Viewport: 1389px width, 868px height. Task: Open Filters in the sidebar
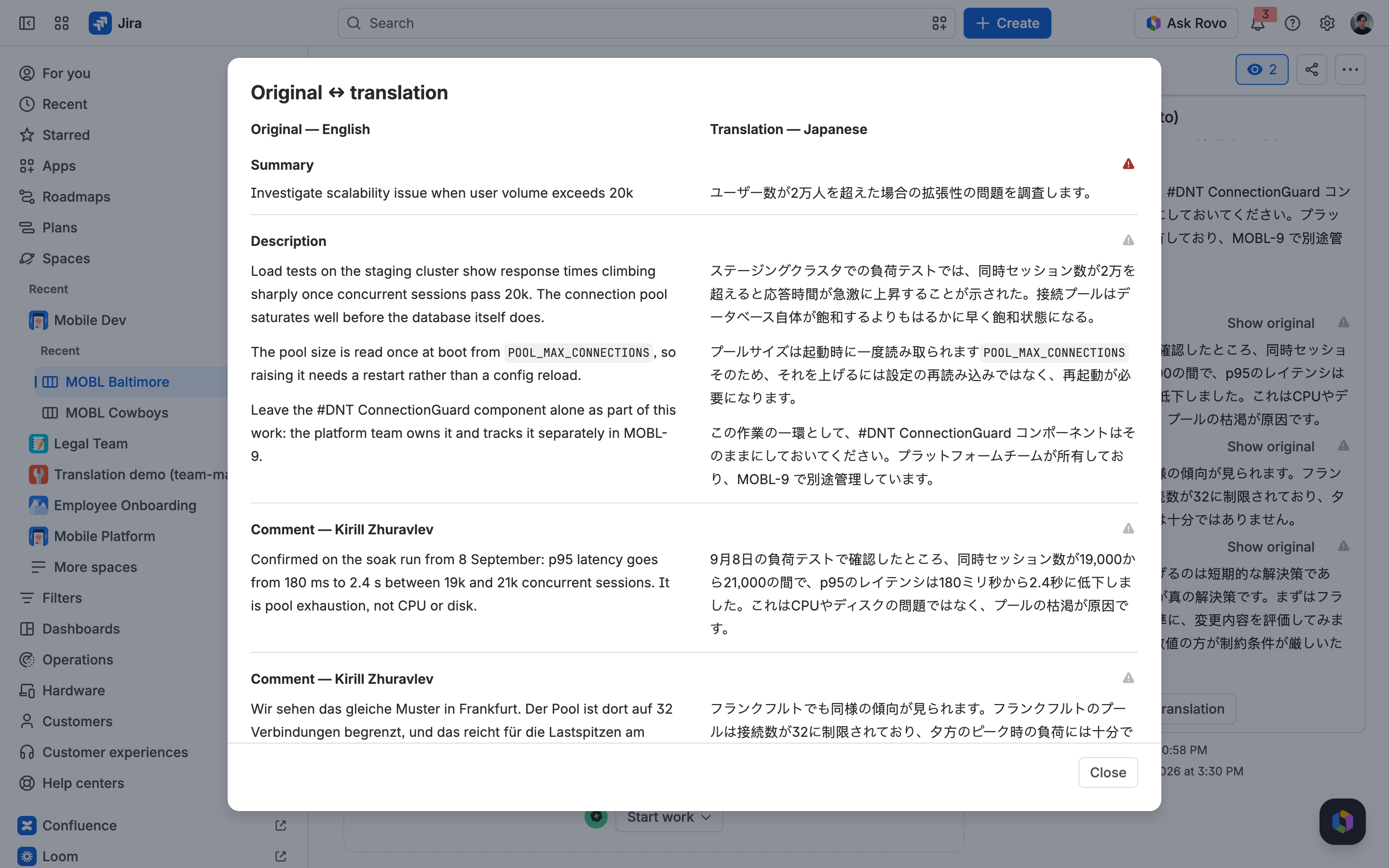point(62,598)
